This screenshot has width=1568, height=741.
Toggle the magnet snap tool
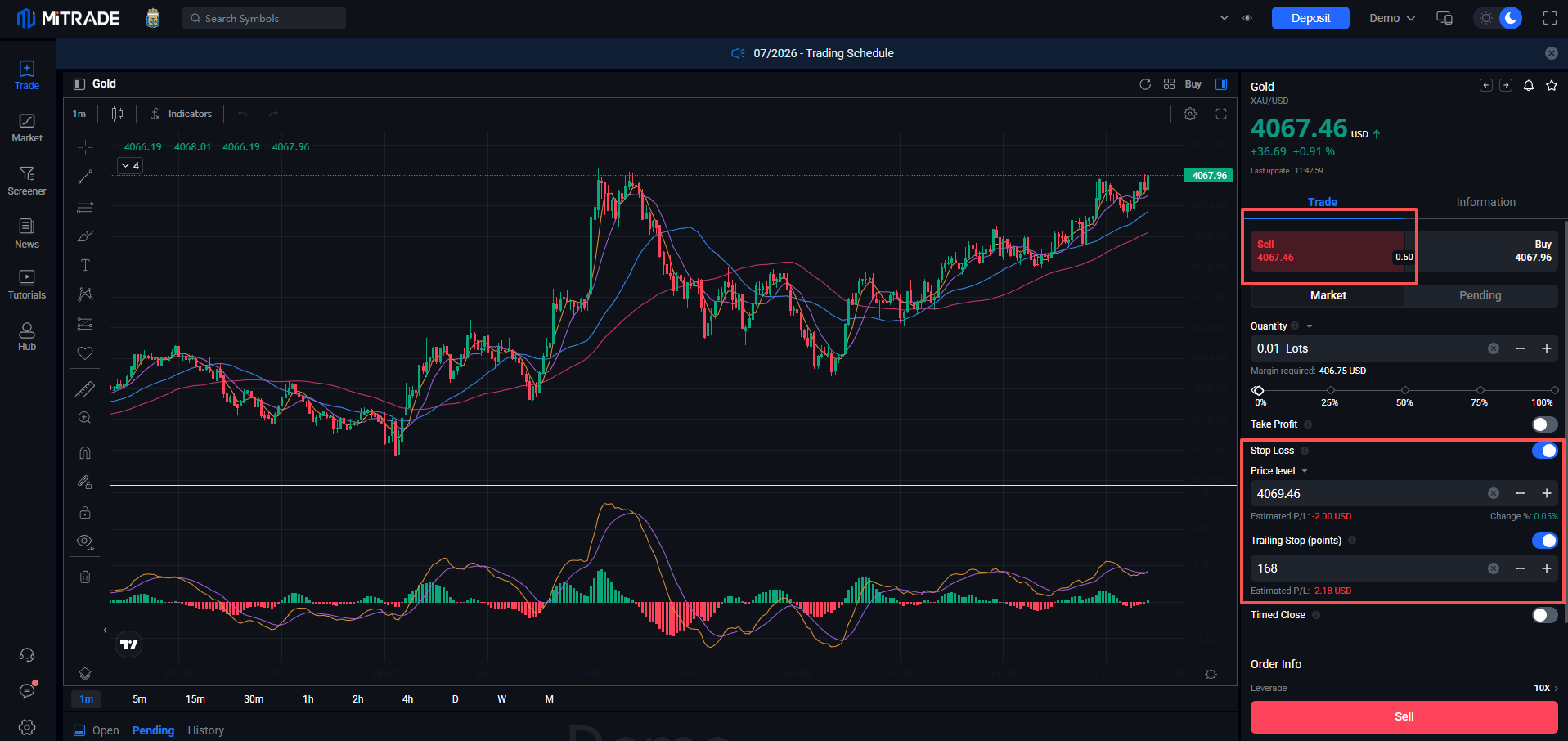coord(85,453)
